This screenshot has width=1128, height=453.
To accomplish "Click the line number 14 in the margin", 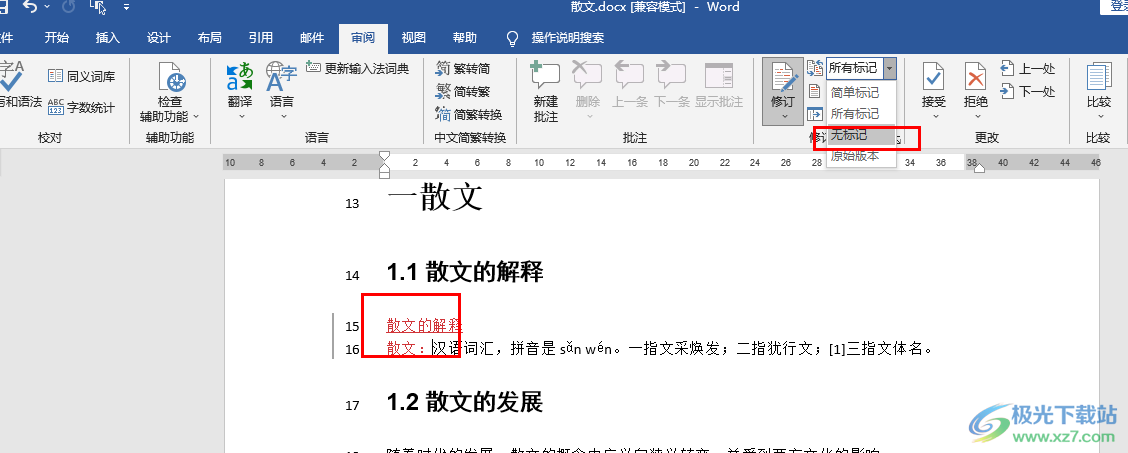I will pyautogui.click(x=352, y=275).
